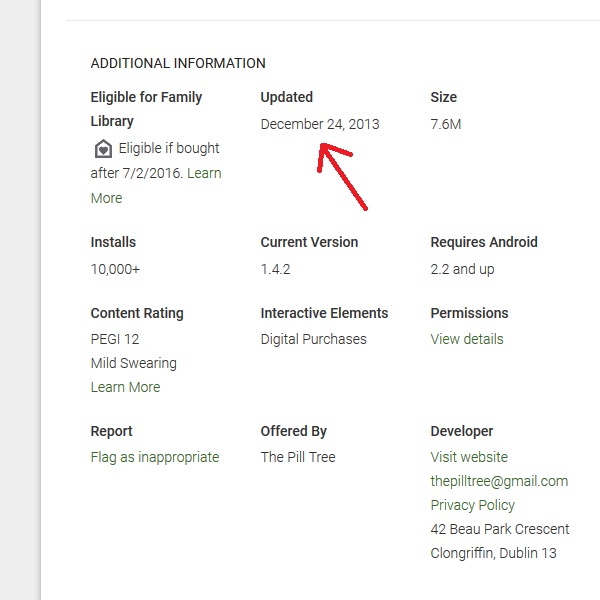
Task: Click the '2.2 and up' Android requirement
Action: point(462,269)
